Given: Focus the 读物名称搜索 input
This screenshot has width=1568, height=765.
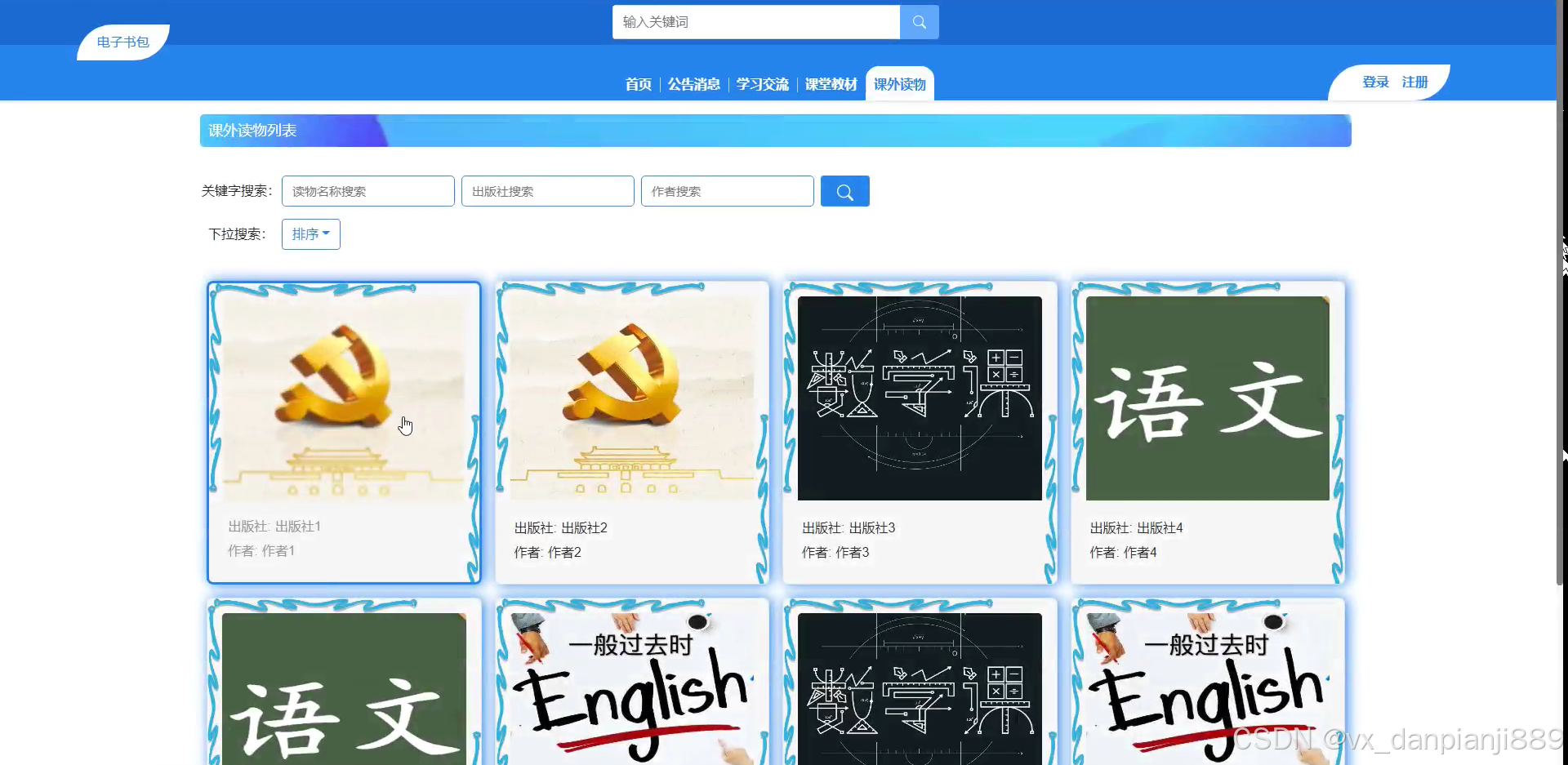Looking at the screenshot, I should 368,191.
